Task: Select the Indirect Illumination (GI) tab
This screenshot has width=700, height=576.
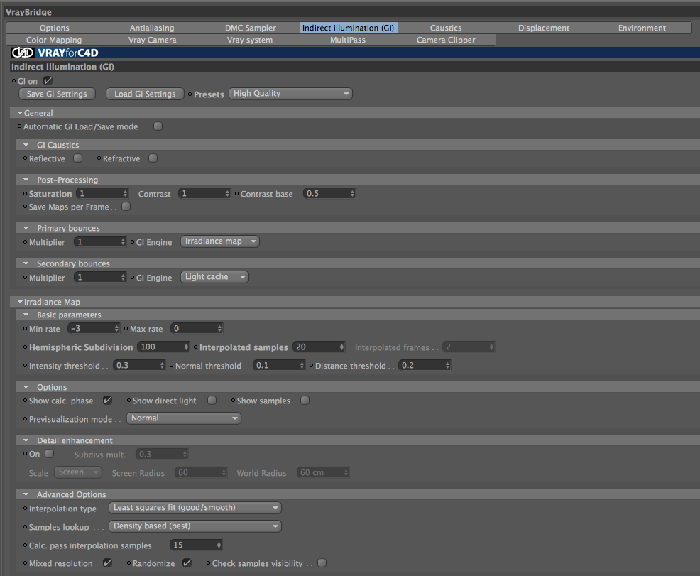Action: click(348, 28)
